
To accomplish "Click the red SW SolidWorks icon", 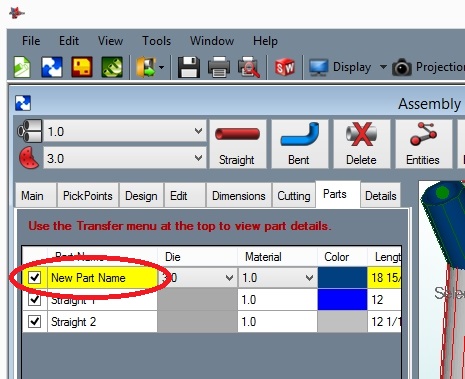I will click(285, 67).
